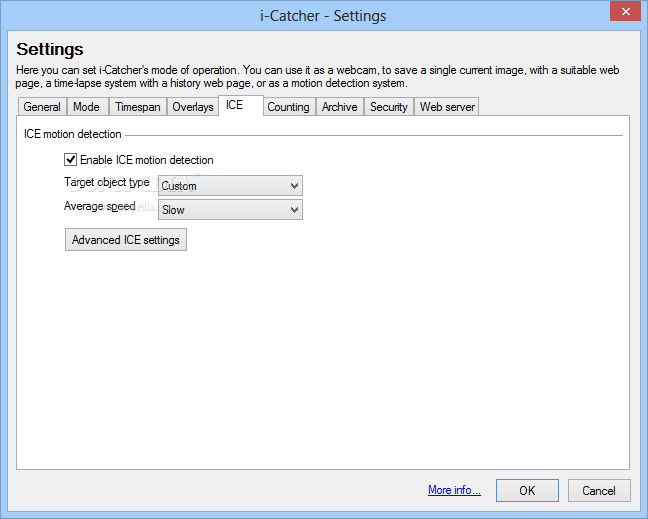This screenshot has width=648, height=519.
Task: Switch to the Archive tab
Action: (340, 107)
